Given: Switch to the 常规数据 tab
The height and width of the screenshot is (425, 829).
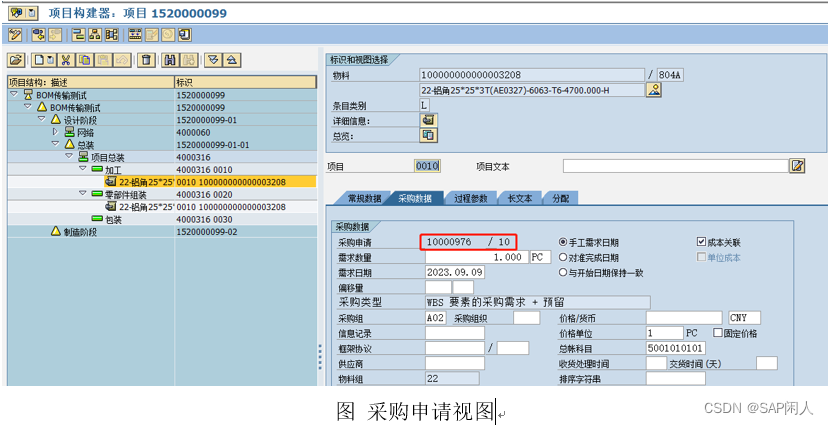Looking at the screenshot, I should click(362, 198).
